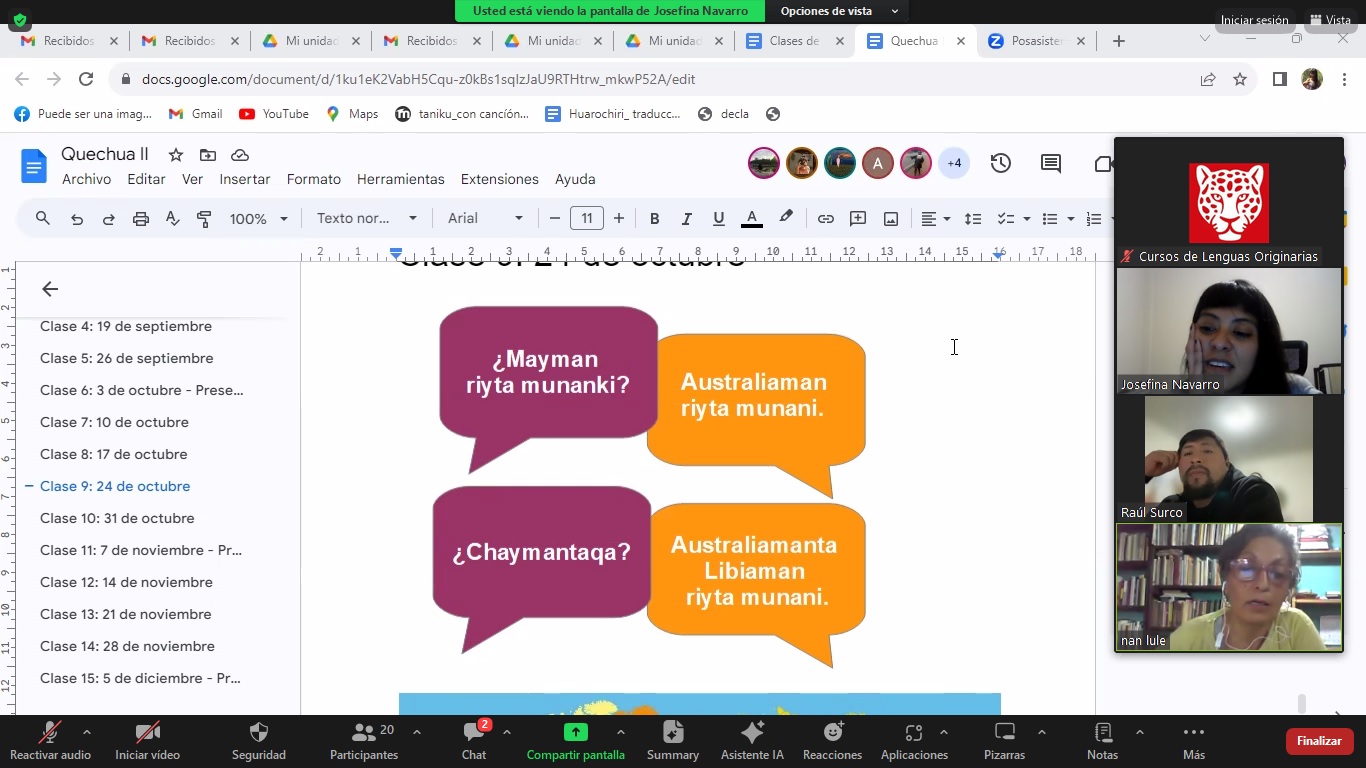
Task: Open the Arial font dropdown
Action: tap(485, 219)
